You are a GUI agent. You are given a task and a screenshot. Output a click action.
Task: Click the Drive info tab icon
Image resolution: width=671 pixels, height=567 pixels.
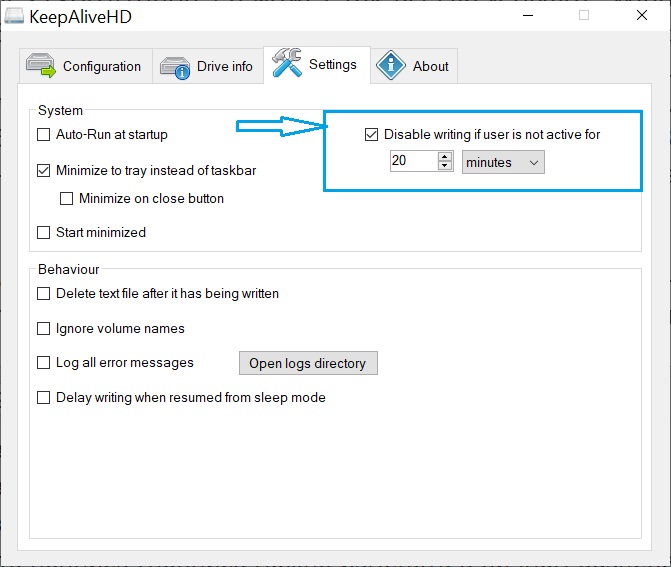coord(175,68)
